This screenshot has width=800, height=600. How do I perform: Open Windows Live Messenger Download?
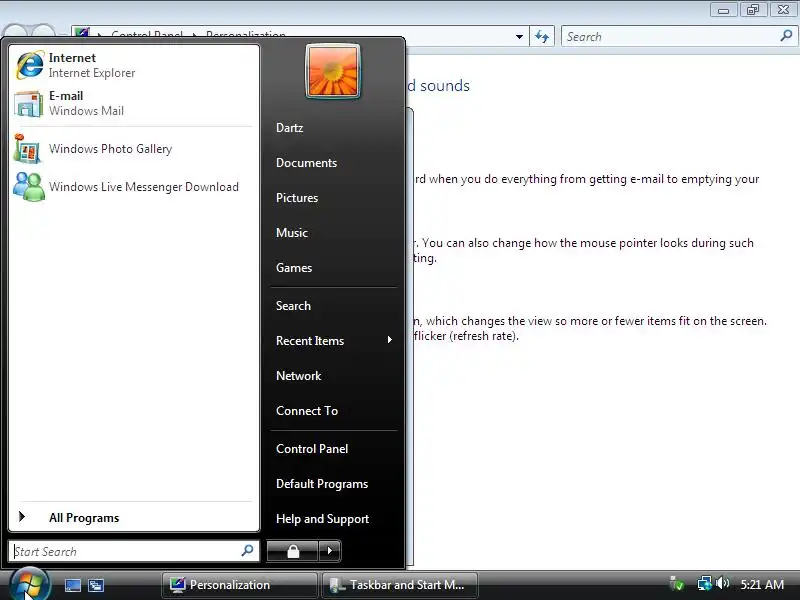click(134, 187)
